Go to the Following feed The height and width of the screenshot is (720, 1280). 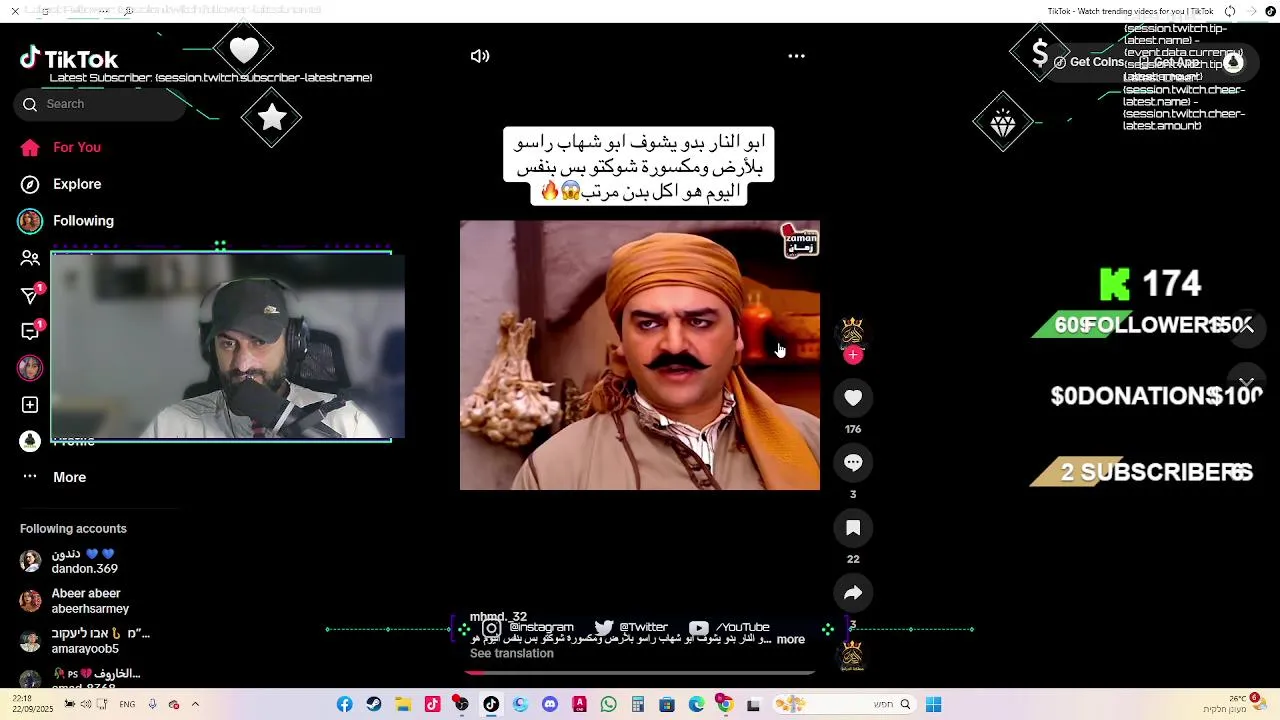(x=66, y=221)
